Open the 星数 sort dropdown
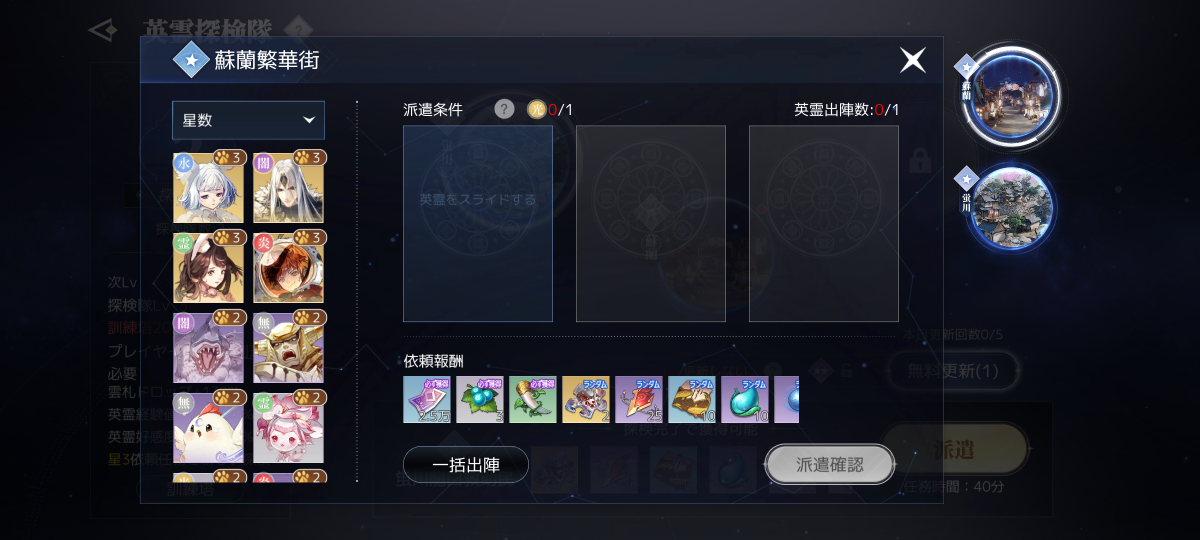 coord(248,120)
